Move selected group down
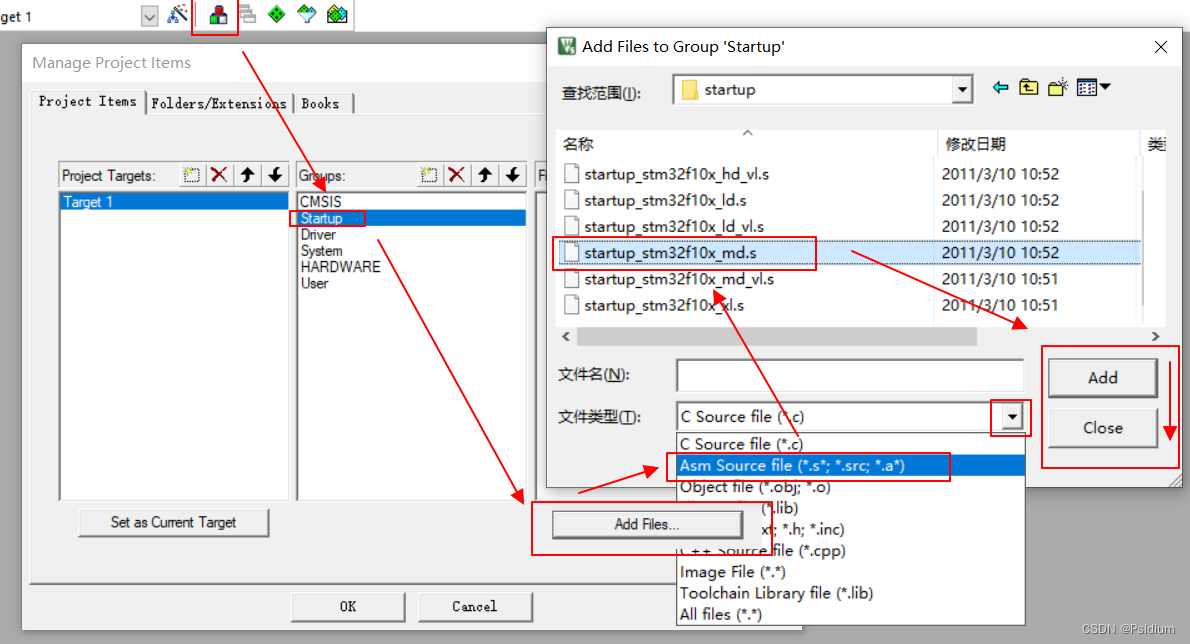 [513, 175]
